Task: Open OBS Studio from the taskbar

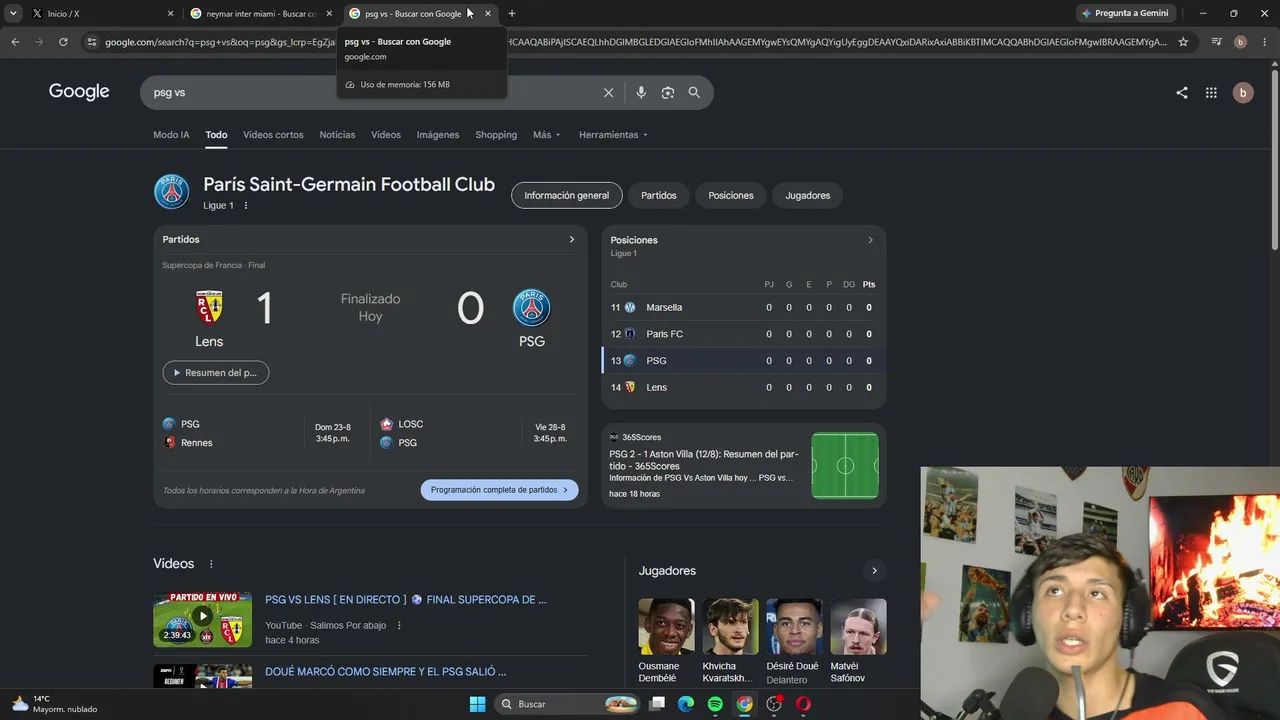Action: point(774,704)
